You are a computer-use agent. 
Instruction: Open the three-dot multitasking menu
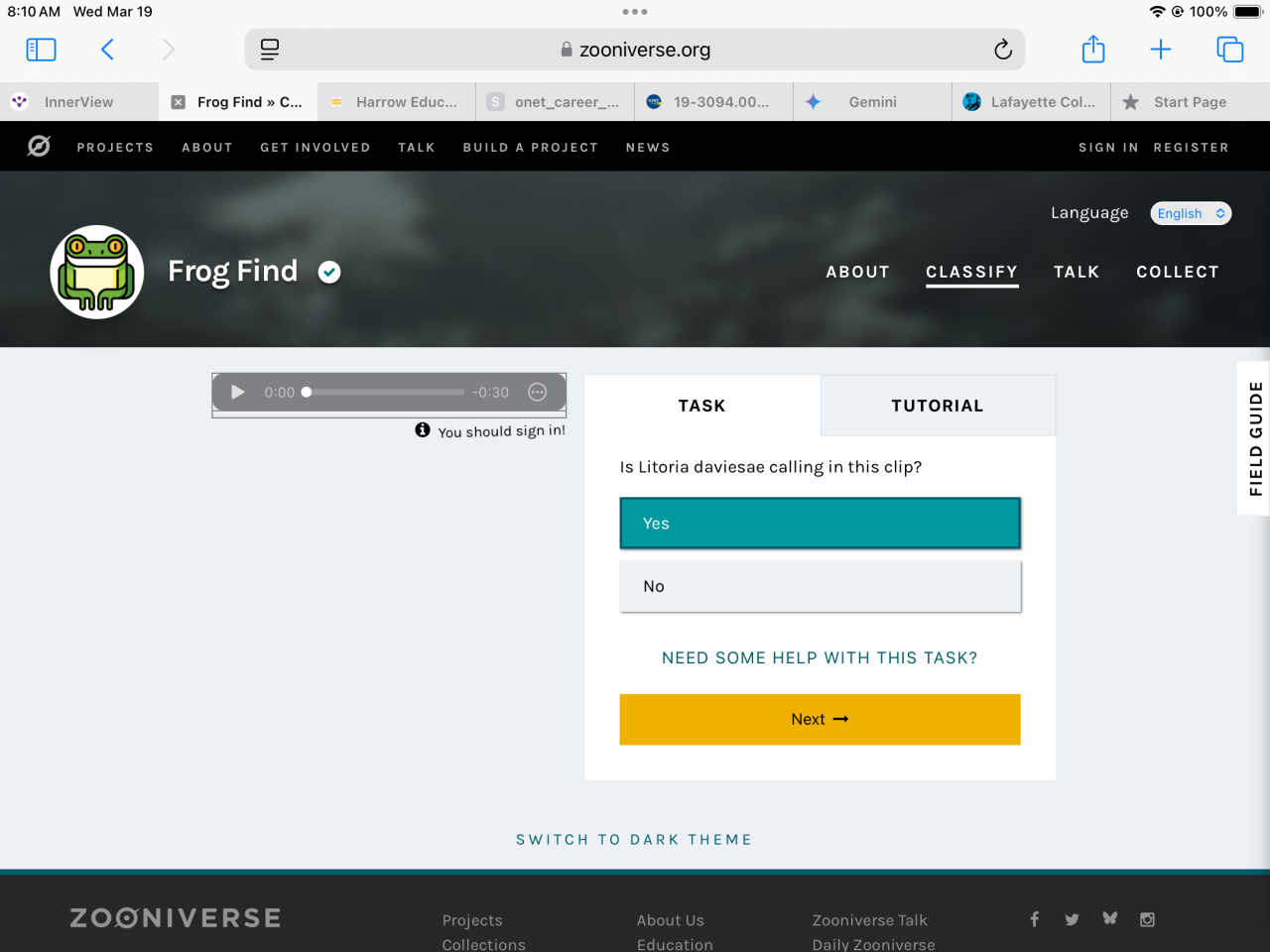tap(635, 12)
